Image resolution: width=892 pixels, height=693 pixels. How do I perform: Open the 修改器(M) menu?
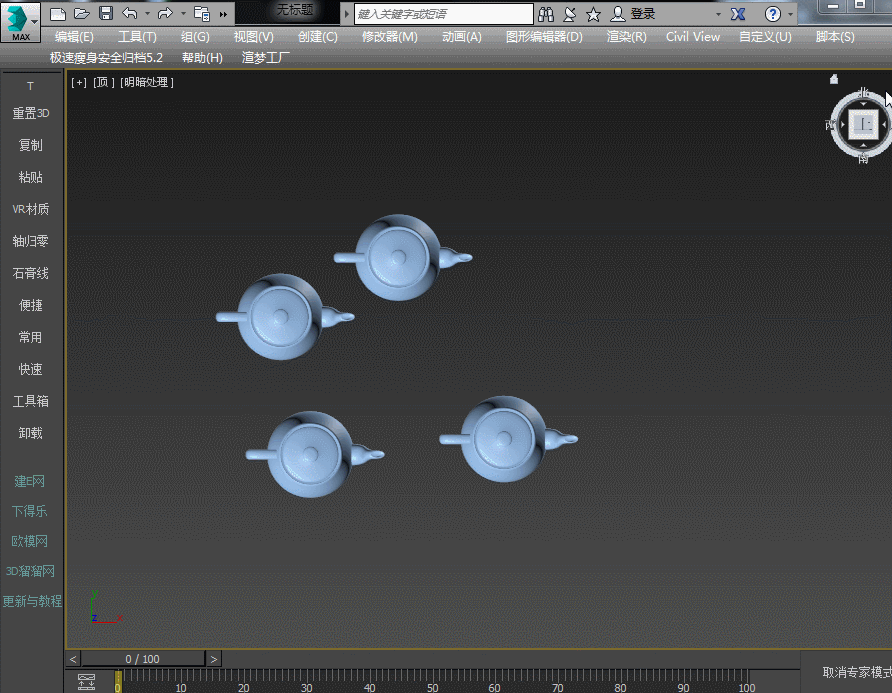389,37
